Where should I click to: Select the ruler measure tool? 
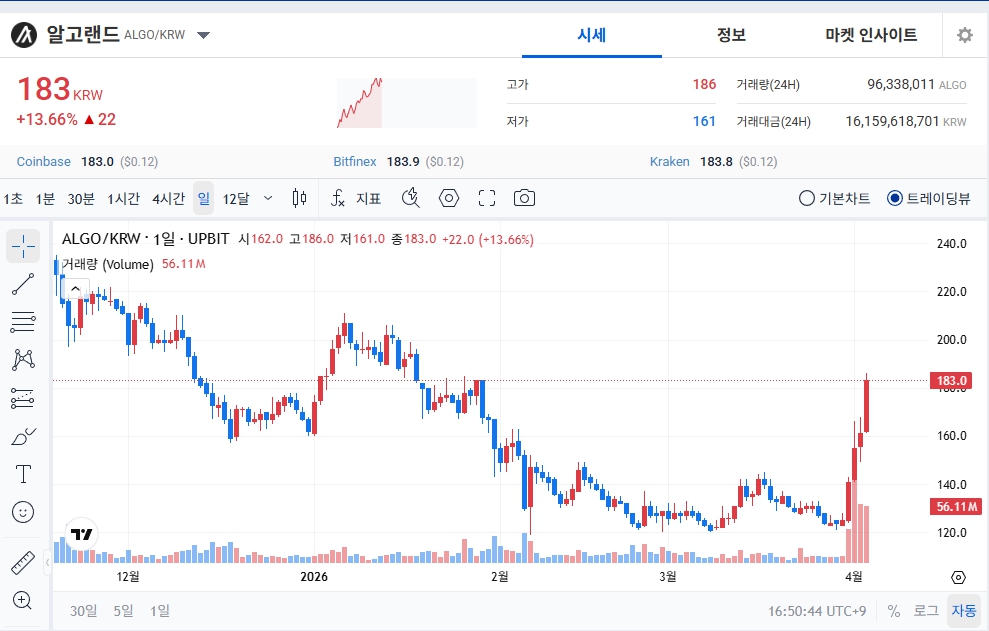pyautogui.click(x=23, y=563)
